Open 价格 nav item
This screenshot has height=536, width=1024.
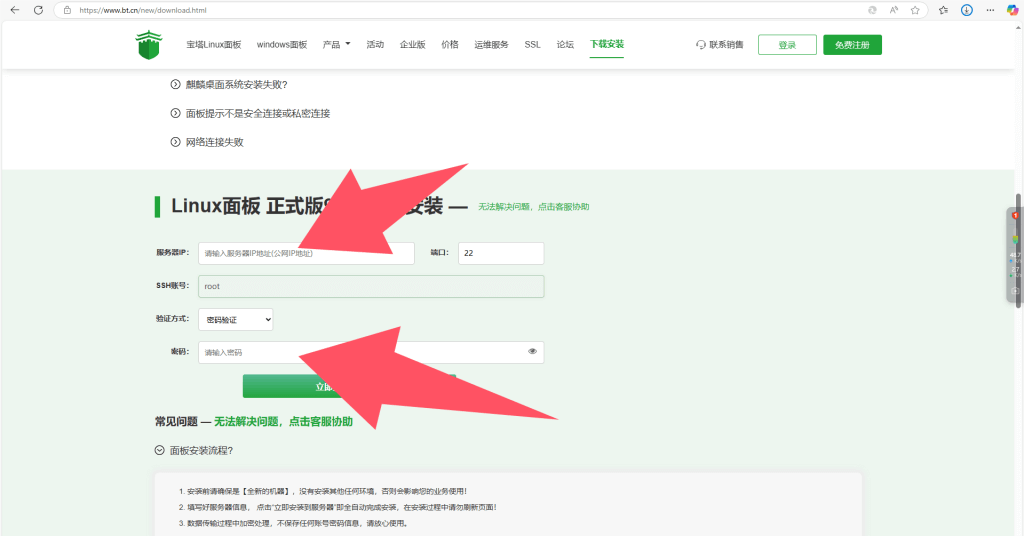click(449, 44)
